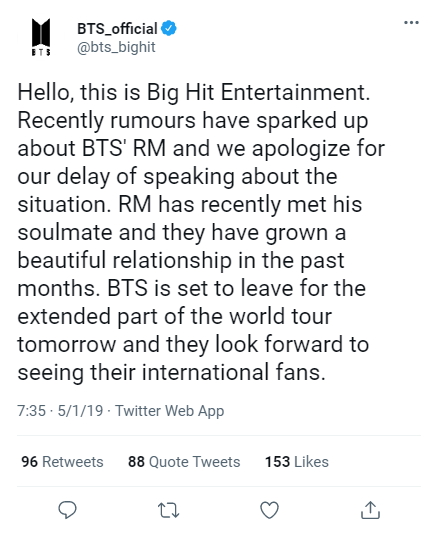Click the tweet text starting with Hello

coord(201,232)
